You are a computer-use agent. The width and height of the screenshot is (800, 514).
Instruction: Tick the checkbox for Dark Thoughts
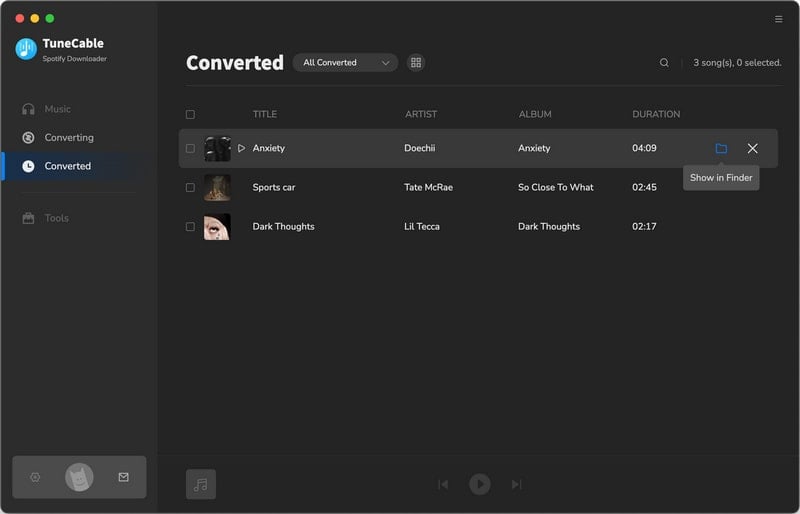tap(190, 227)
